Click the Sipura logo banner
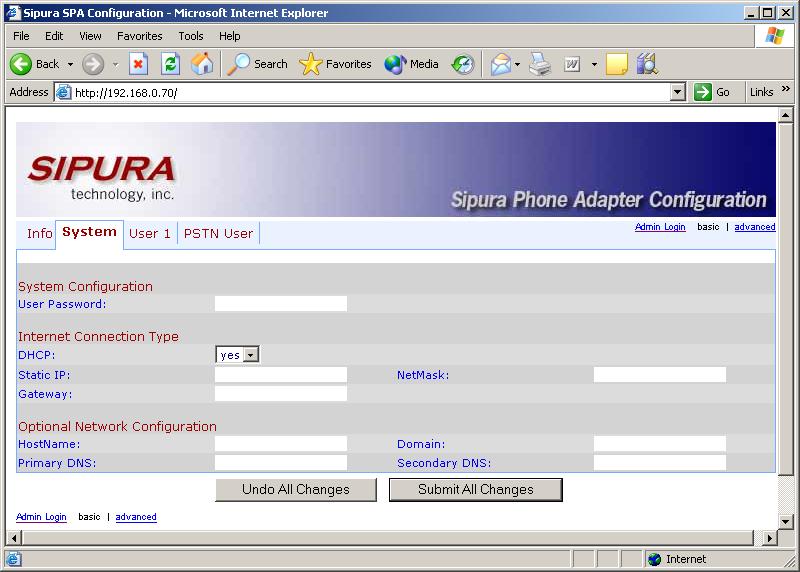The image size is (800, 572). pyautogui.click(x=395, y=169)
